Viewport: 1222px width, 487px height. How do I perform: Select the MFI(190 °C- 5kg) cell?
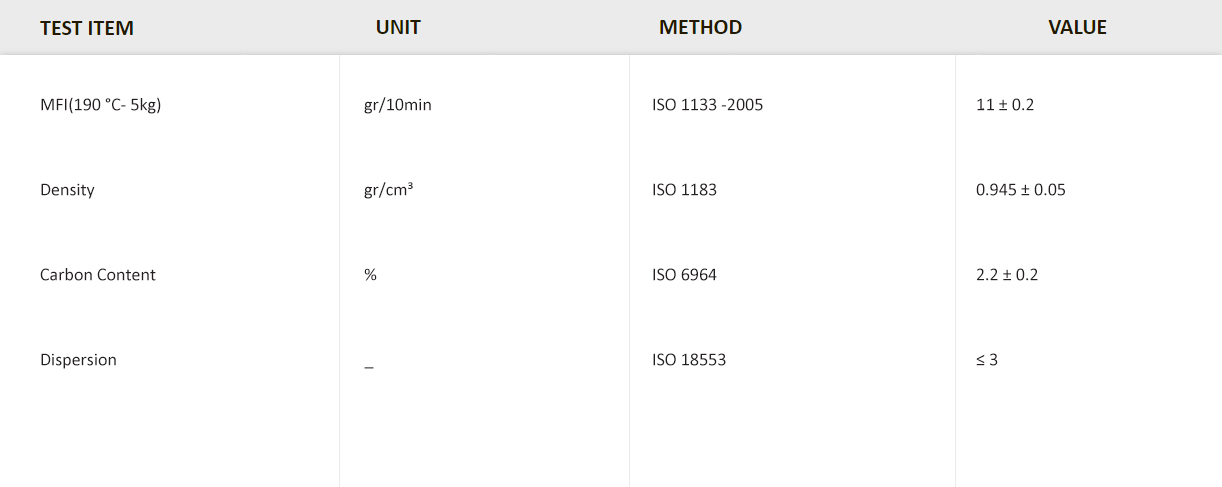pyautogui.click(x=100, y=104)
